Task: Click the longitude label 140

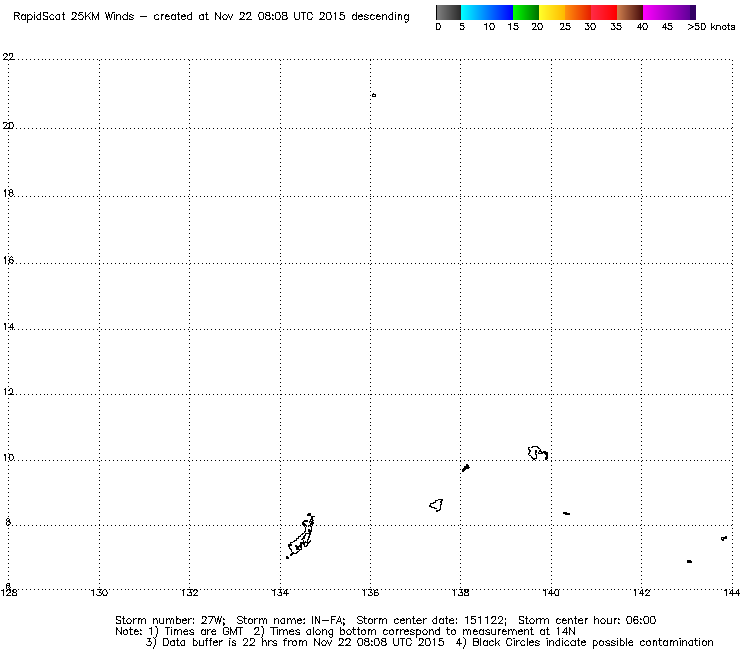Action: pos(551,592)
